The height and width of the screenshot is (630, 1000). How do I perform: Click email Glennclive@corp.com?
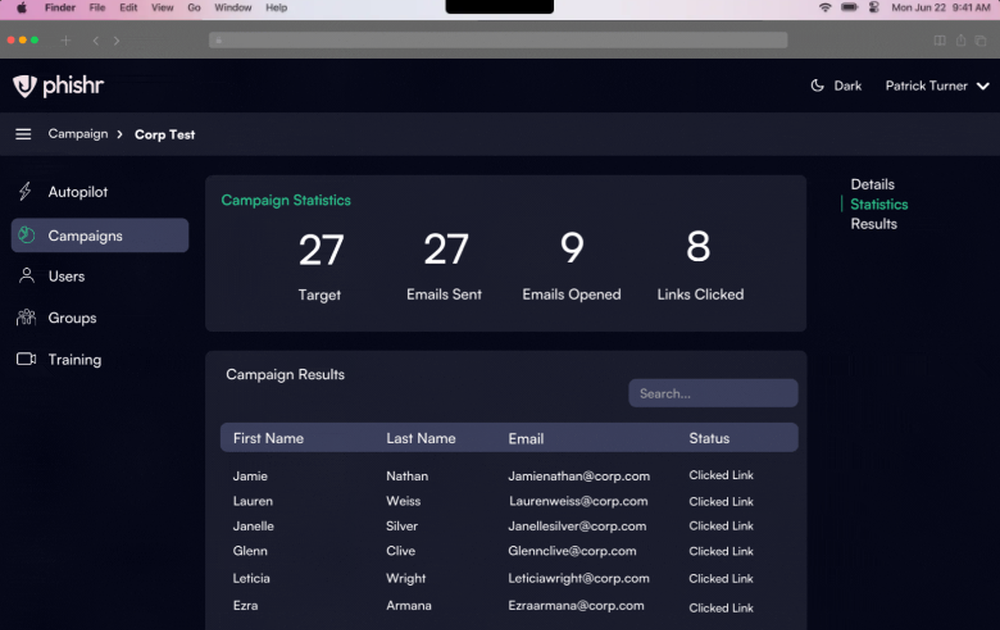572,551
